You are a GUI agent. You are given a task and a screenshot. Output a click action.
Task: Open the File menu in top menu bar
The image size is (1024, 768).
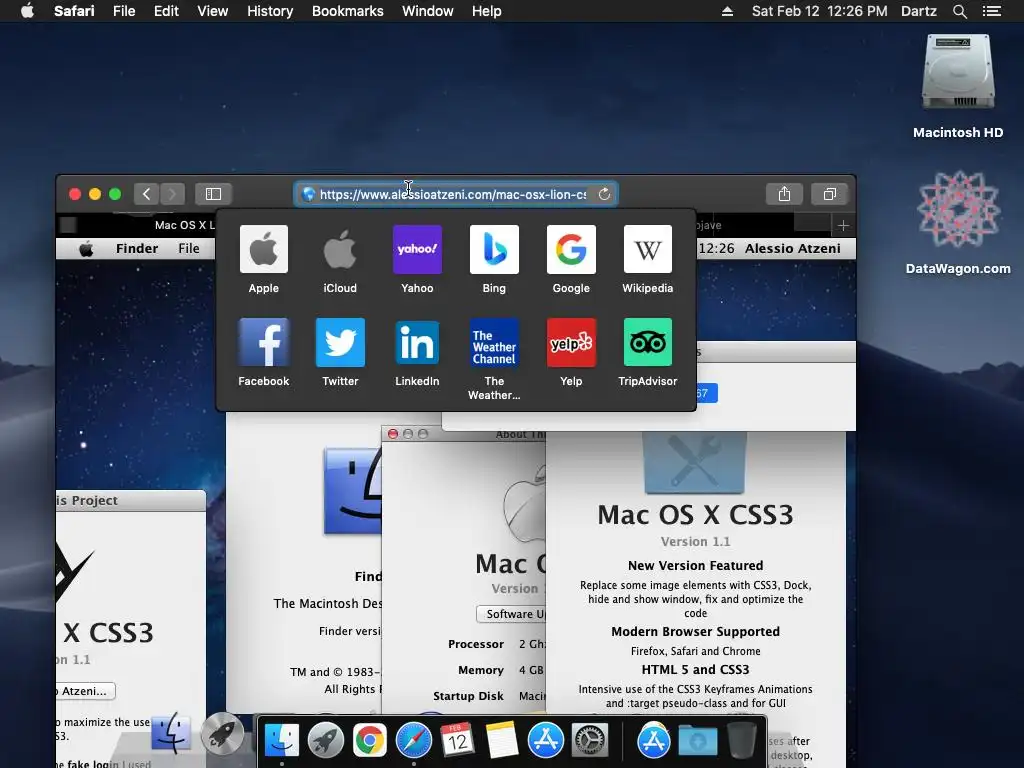[123, 11]
